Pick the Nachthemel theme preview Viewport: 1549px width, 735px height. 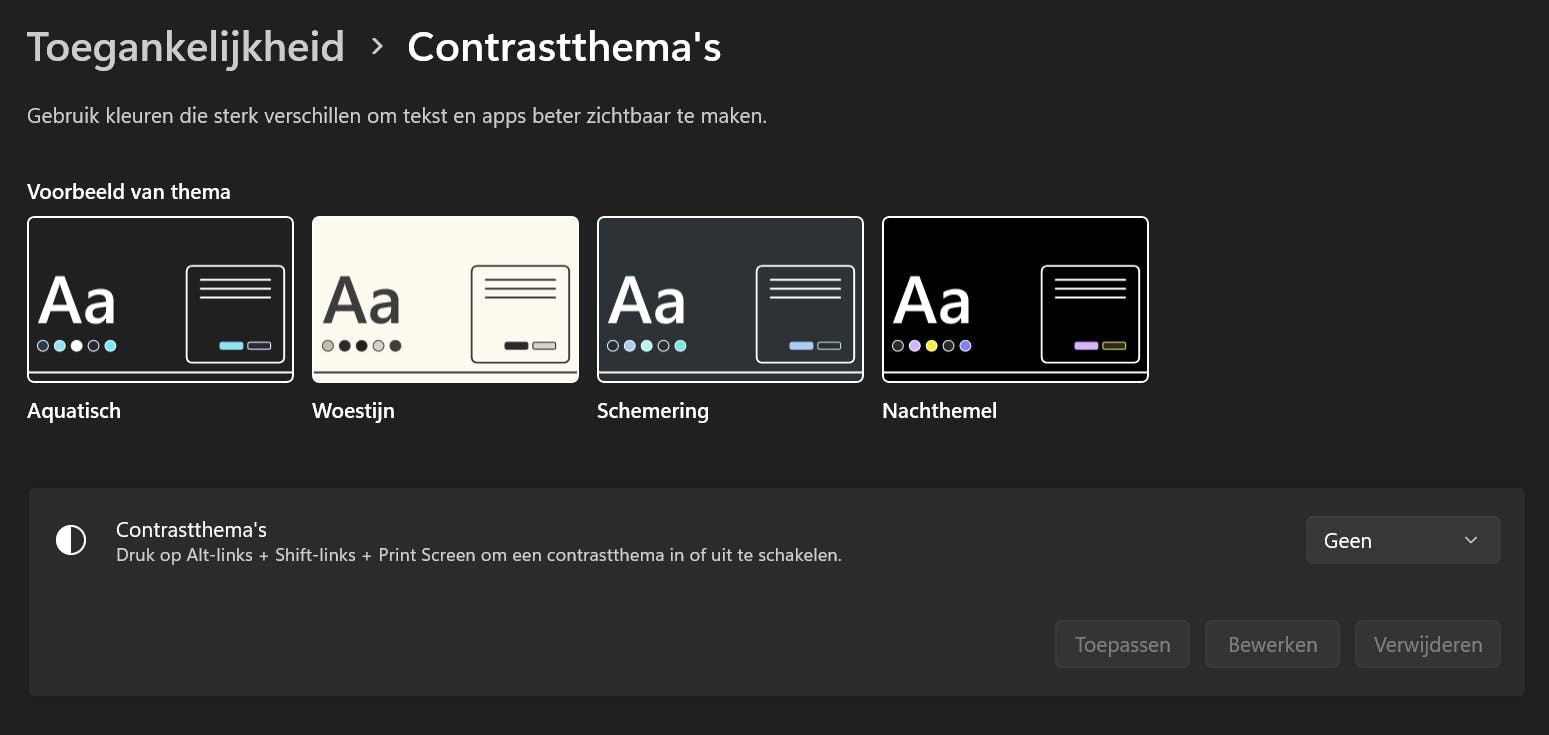tap(1015, 299)
